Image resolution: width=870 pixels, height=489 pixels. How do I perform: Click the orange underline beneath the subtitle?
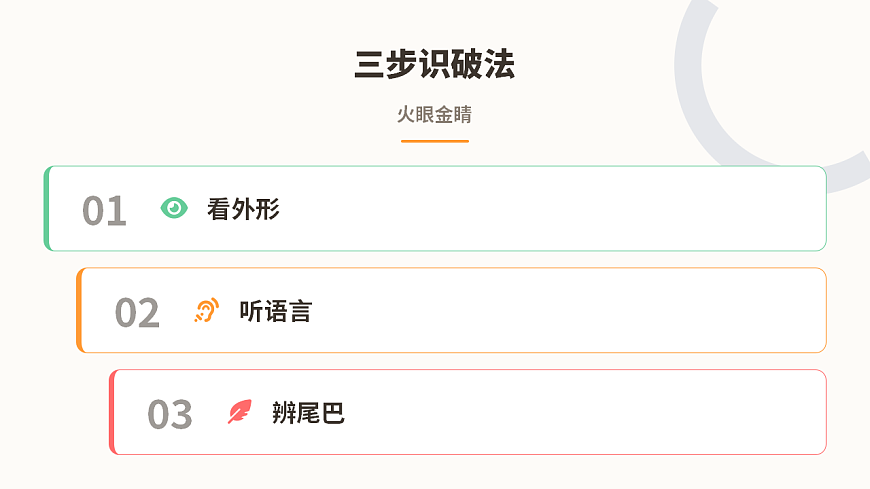tap(434, 141)
